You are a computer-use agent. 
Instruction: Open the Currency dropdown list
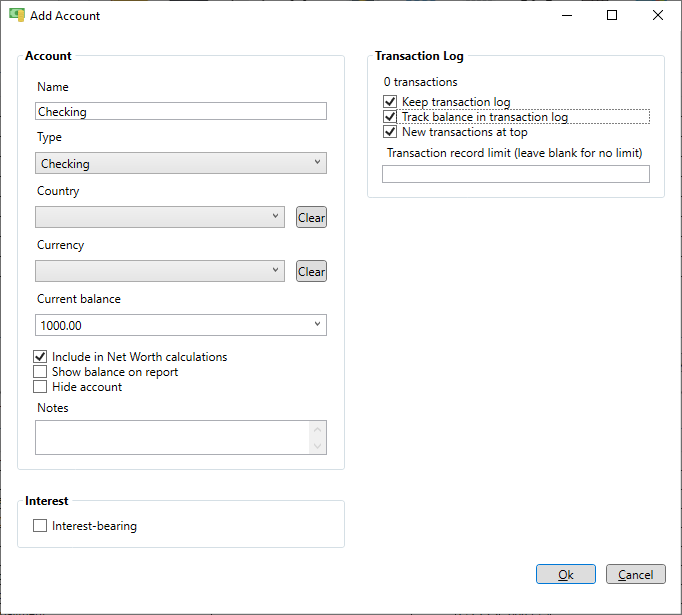(x=160, y=271)
